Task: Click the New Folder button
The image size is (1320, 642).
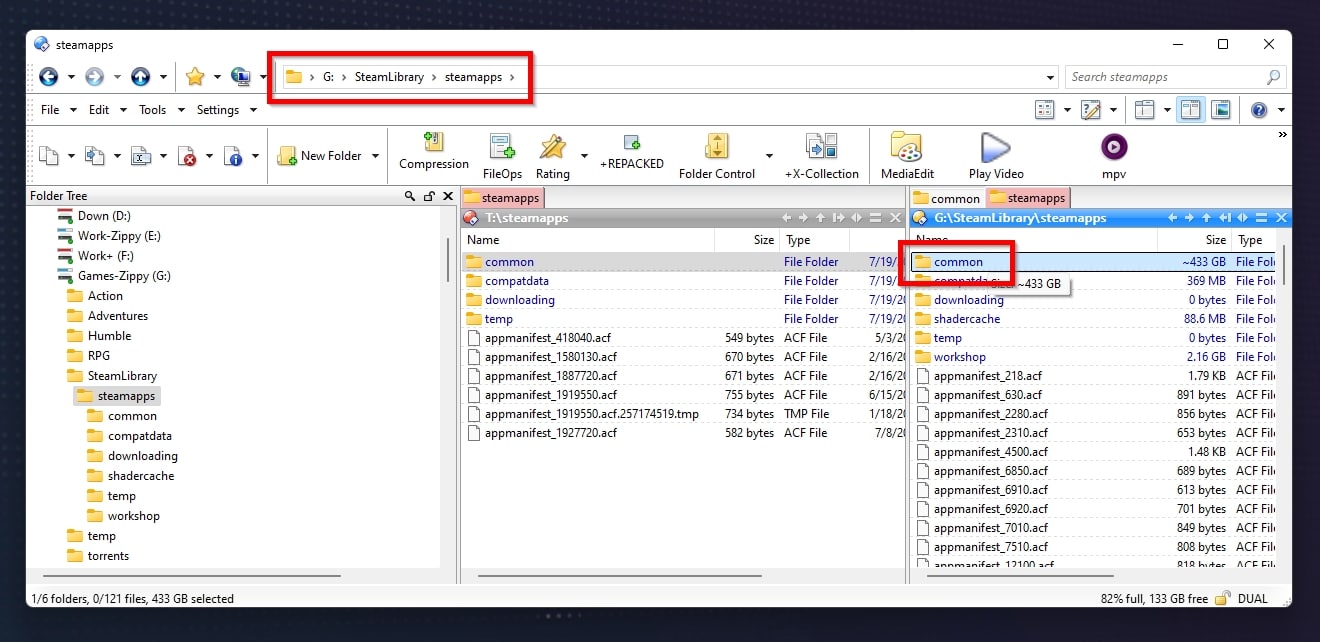Action: [x=320, y=155]
